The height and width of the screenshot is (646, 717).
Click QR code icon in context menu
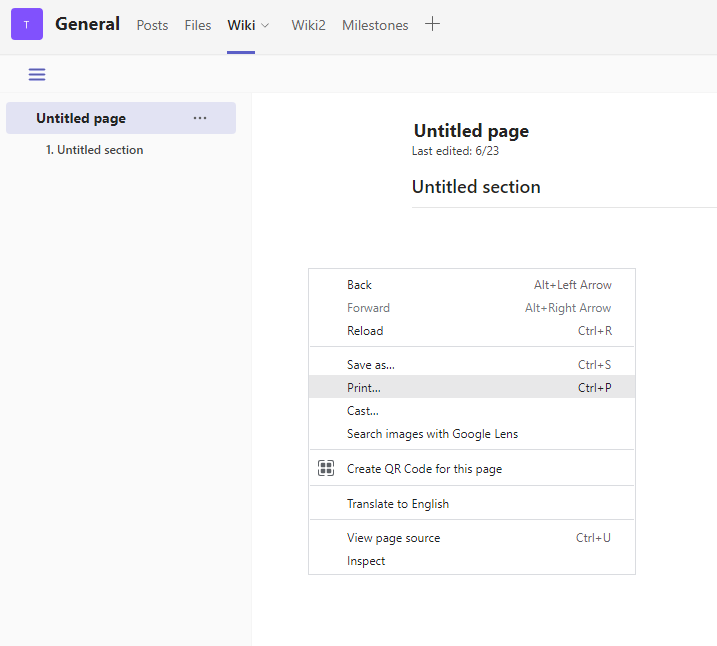[x=326, y=468]
